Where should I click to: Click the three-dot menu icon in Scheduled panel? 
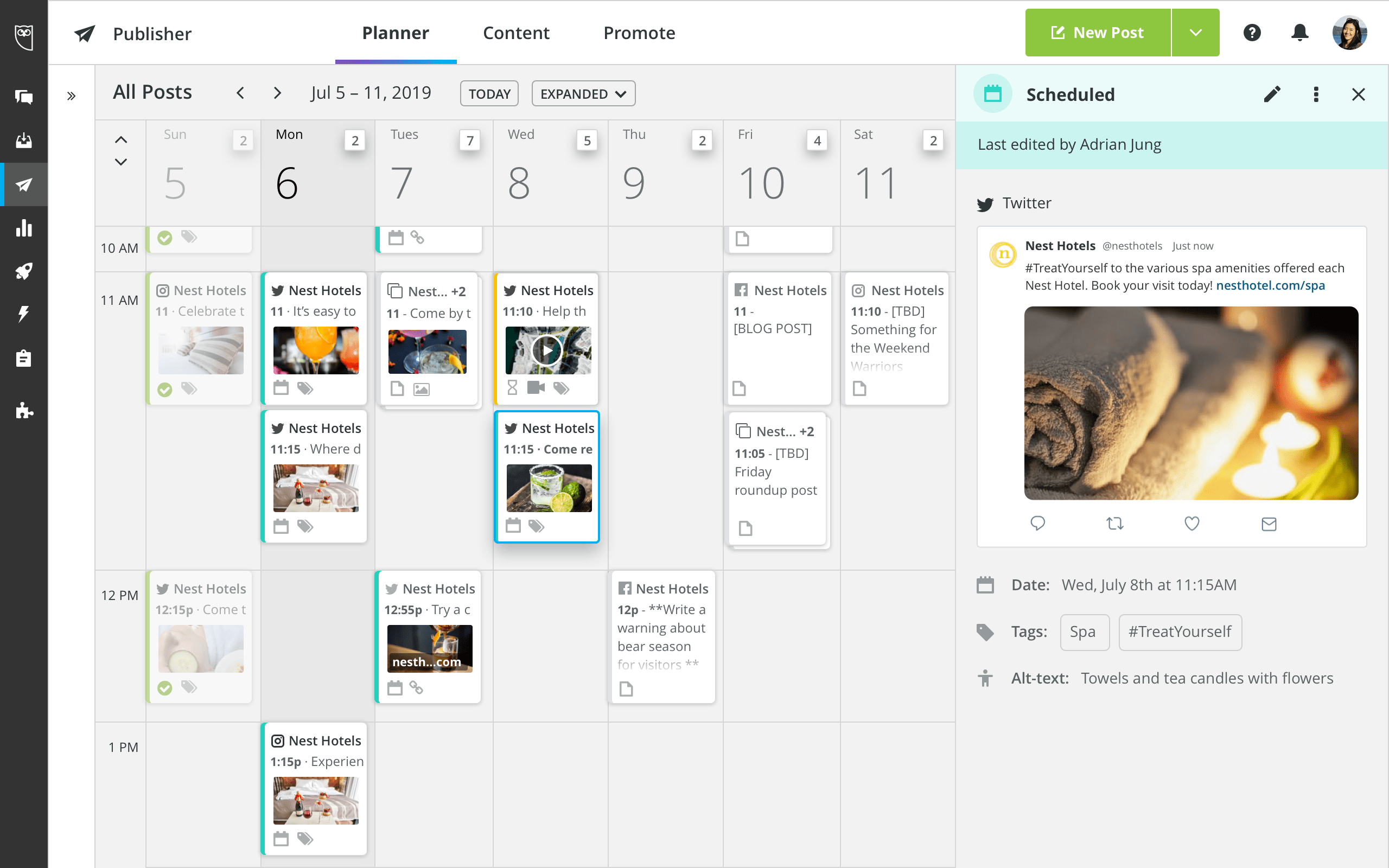pyautogui.click(x=1316, y=94)
